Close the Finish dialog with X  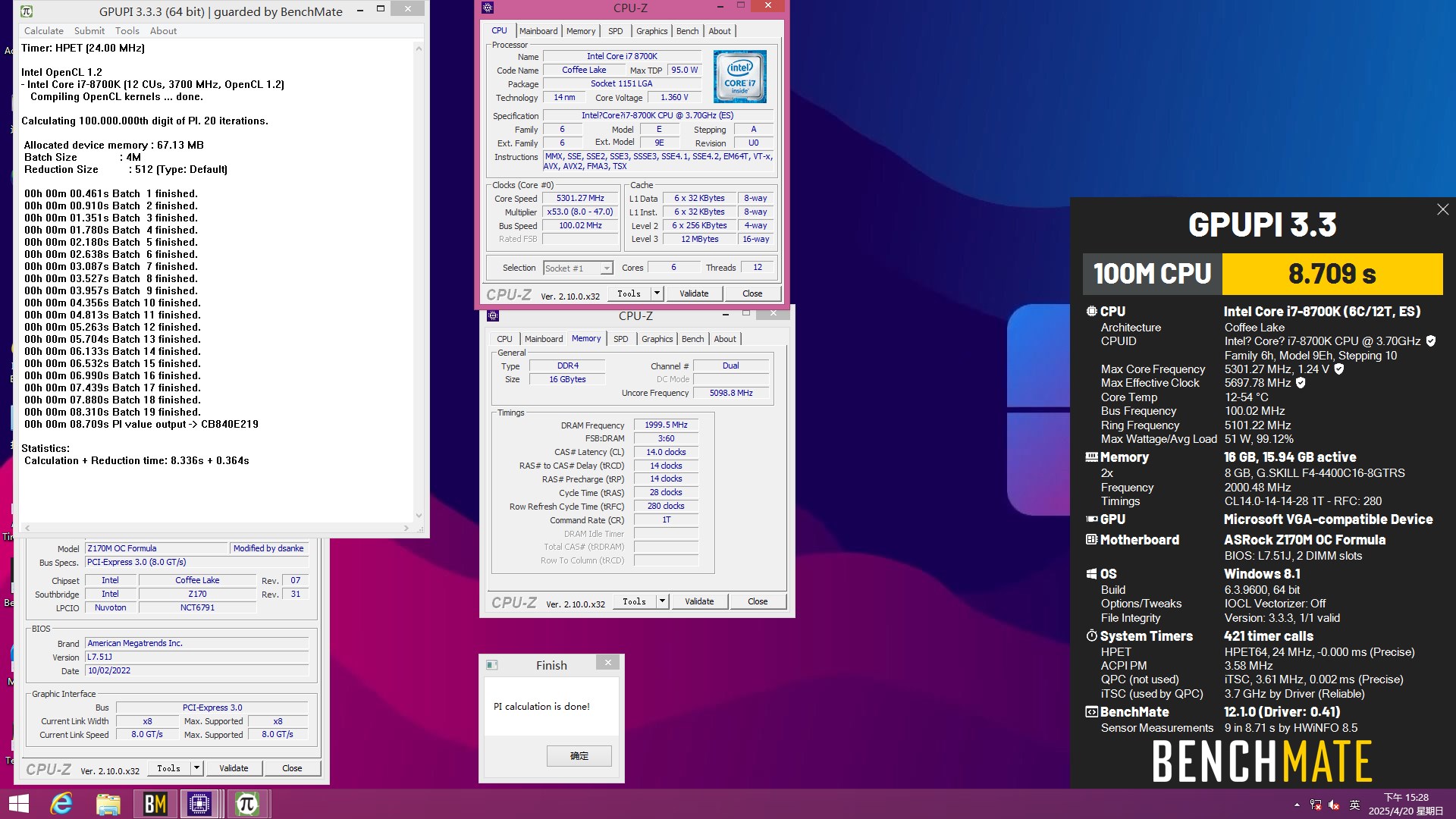(x=607, y=662)
